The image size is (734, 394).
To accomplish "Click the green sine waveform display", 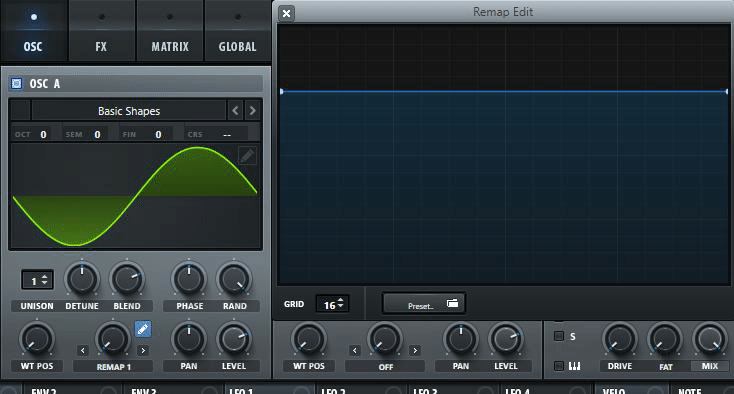I will (x=135, y=196).
